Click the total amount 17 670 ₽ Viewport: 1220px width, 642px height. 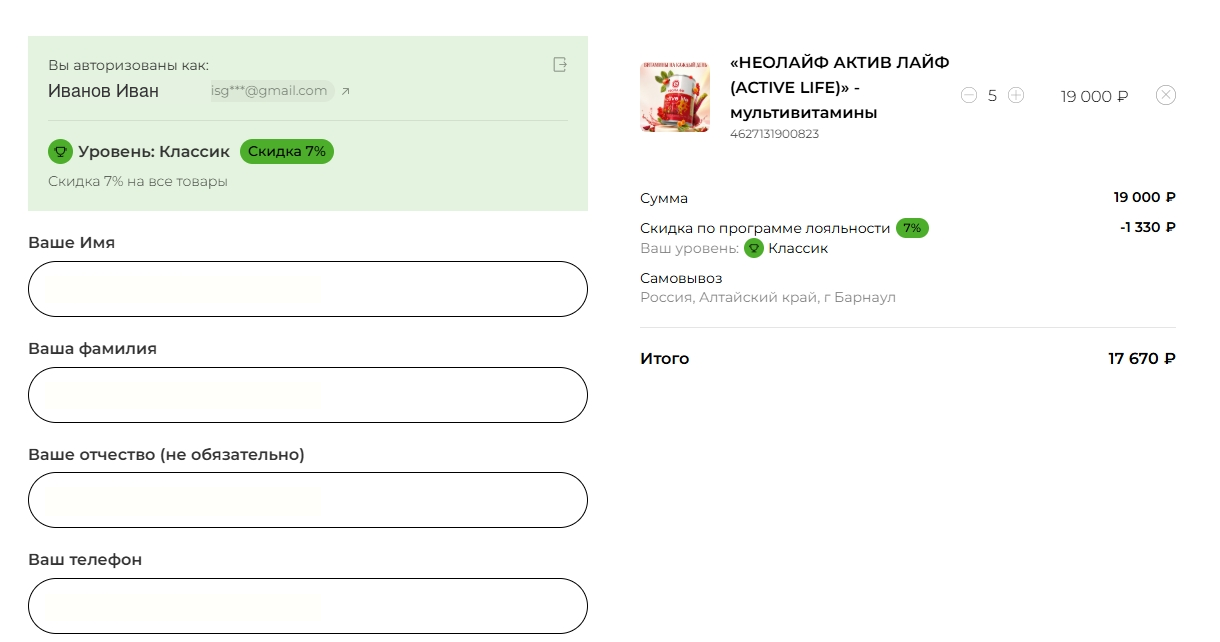point(1142,359)
